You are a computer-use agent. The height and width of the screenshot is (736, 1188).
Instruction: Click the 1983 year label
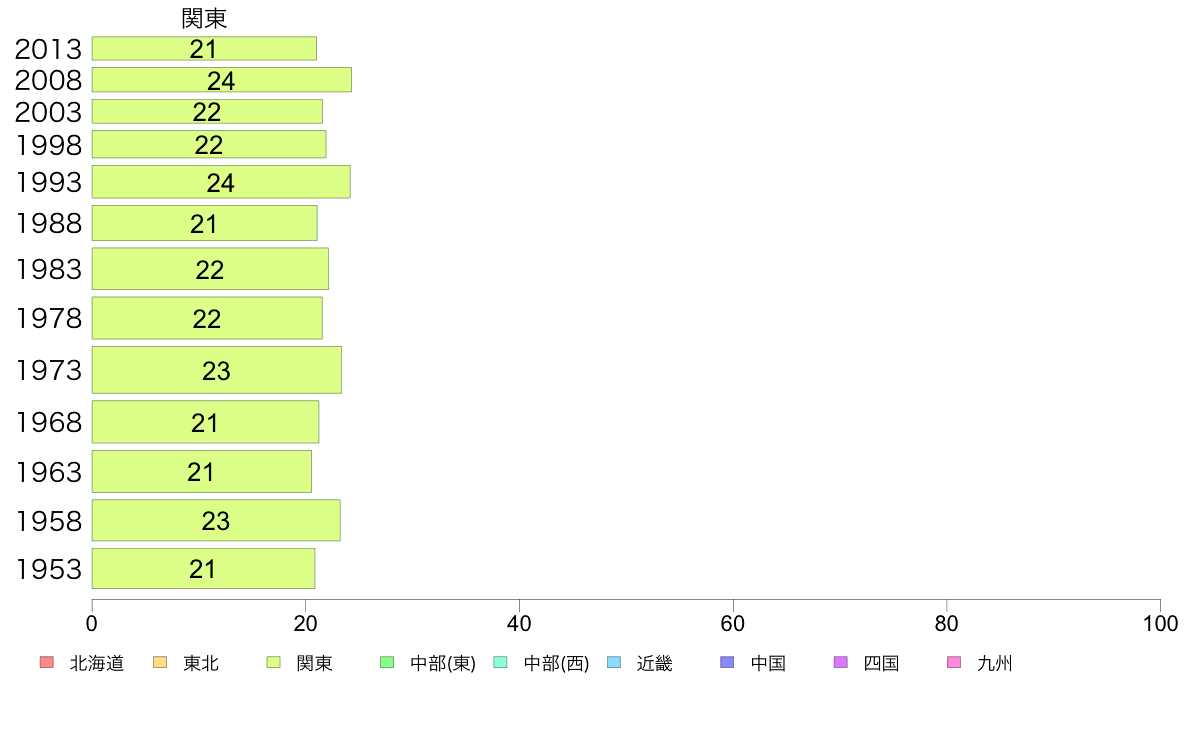(48, 269)
